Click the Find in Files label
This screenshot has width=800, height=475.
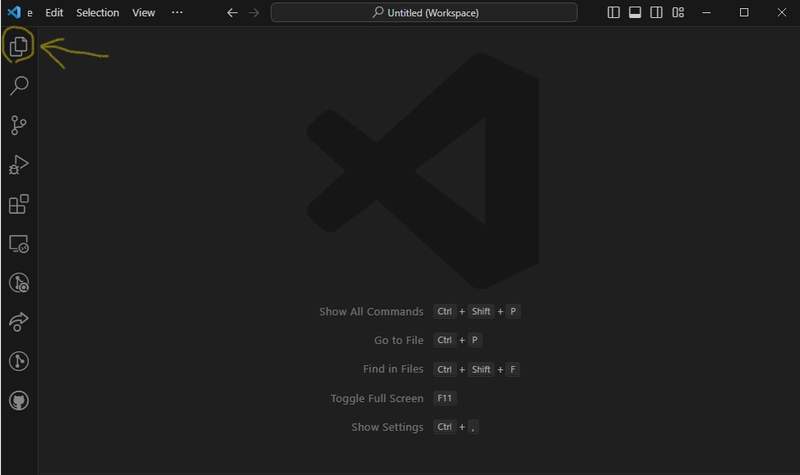point(393,369)
